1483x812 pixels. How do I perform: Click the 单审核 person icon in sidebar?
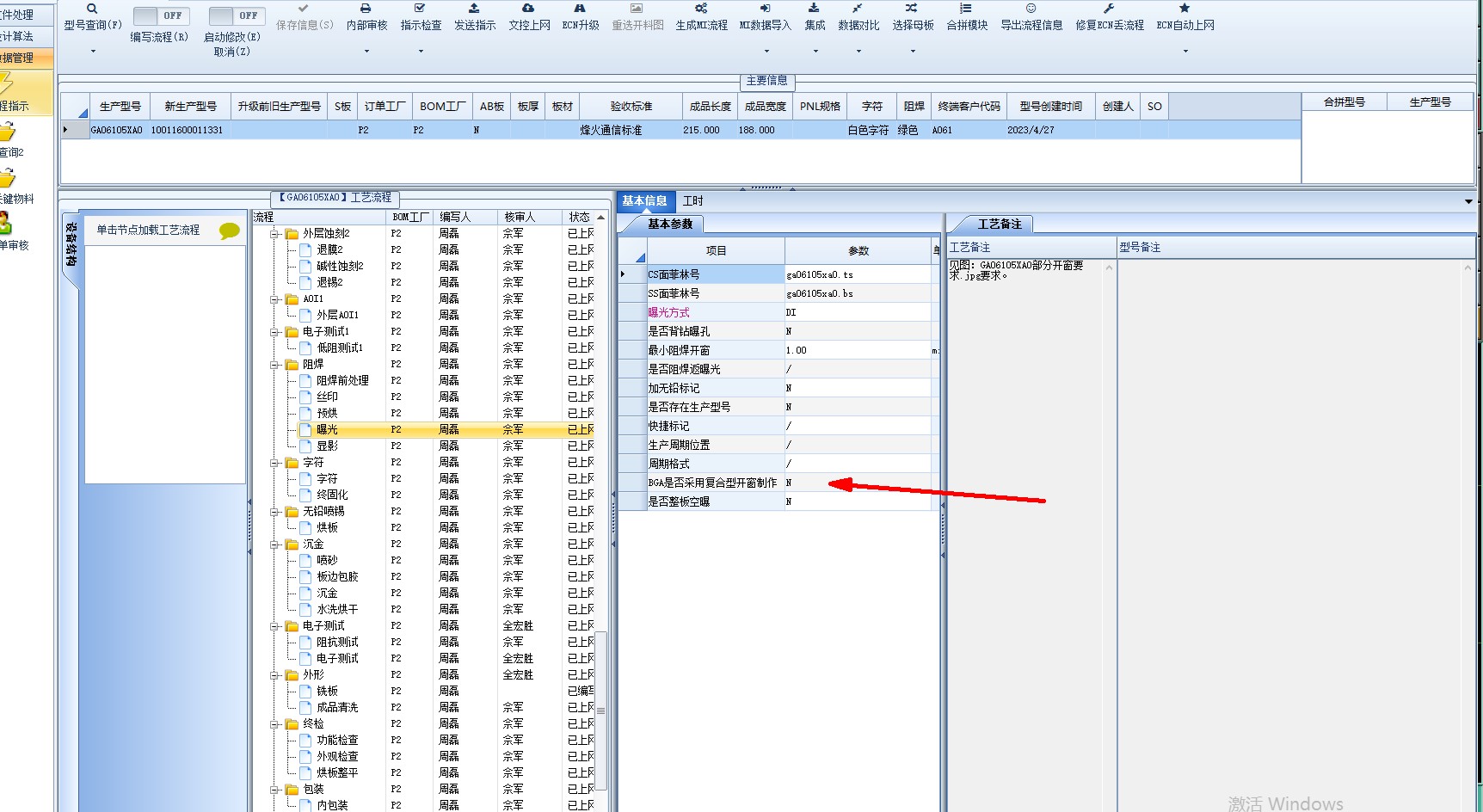coord(5,224)
